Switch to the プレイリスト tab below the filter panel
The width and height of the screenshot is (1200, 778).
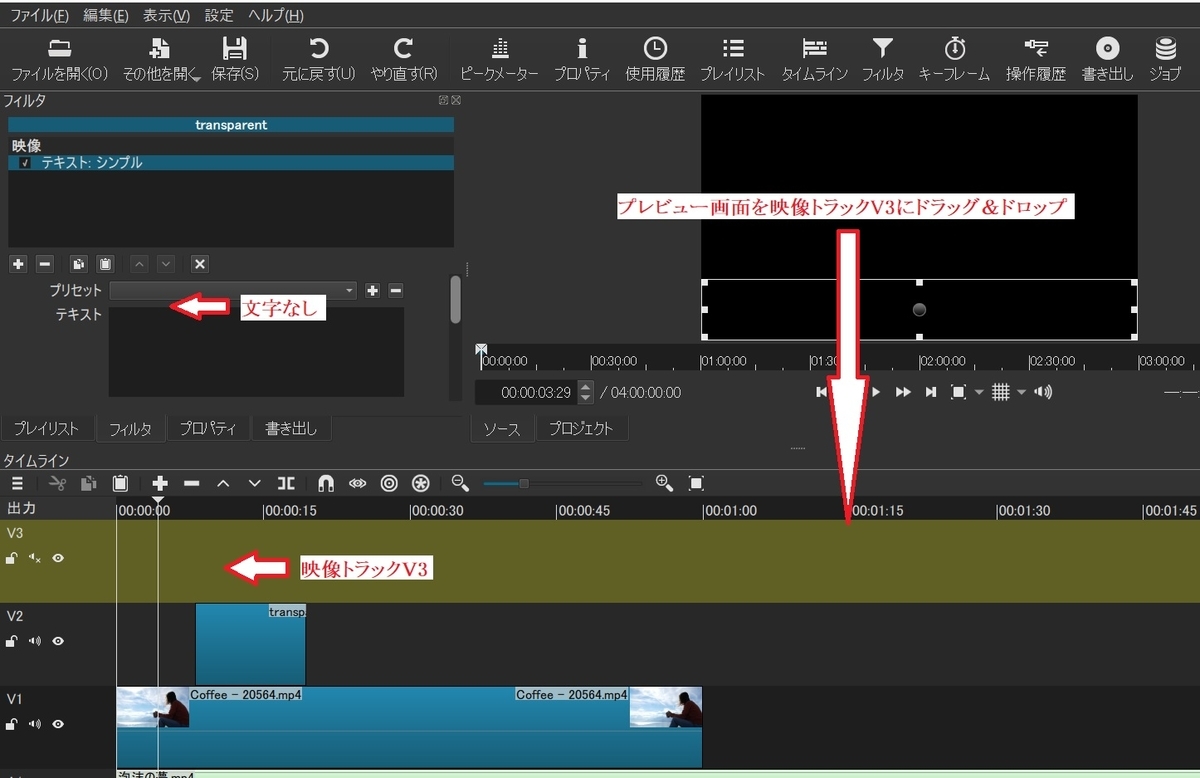click(47, 429)
